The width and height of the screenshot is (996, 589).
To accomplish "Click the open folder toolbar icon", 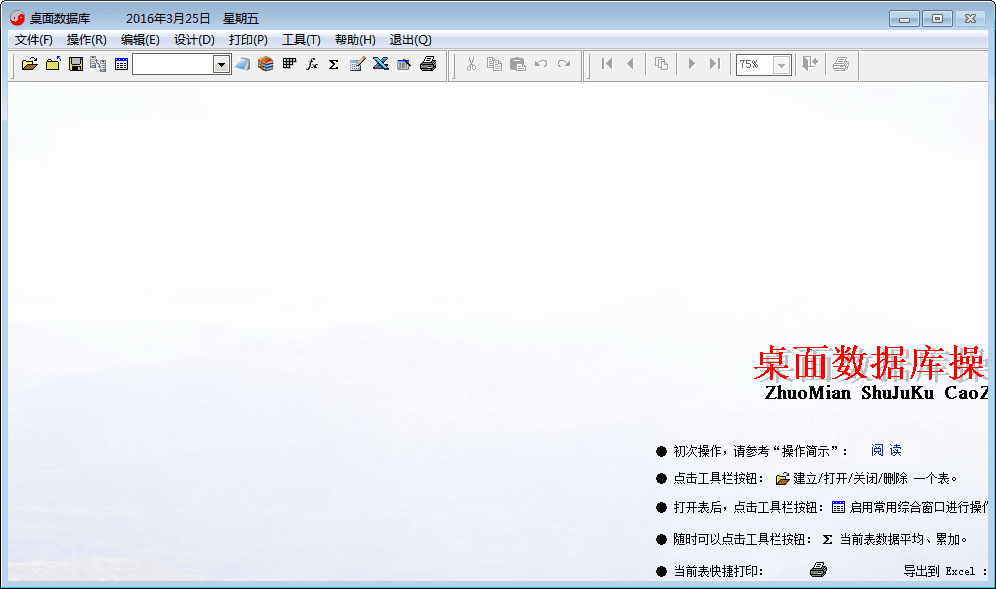I will tap(29, 64).
